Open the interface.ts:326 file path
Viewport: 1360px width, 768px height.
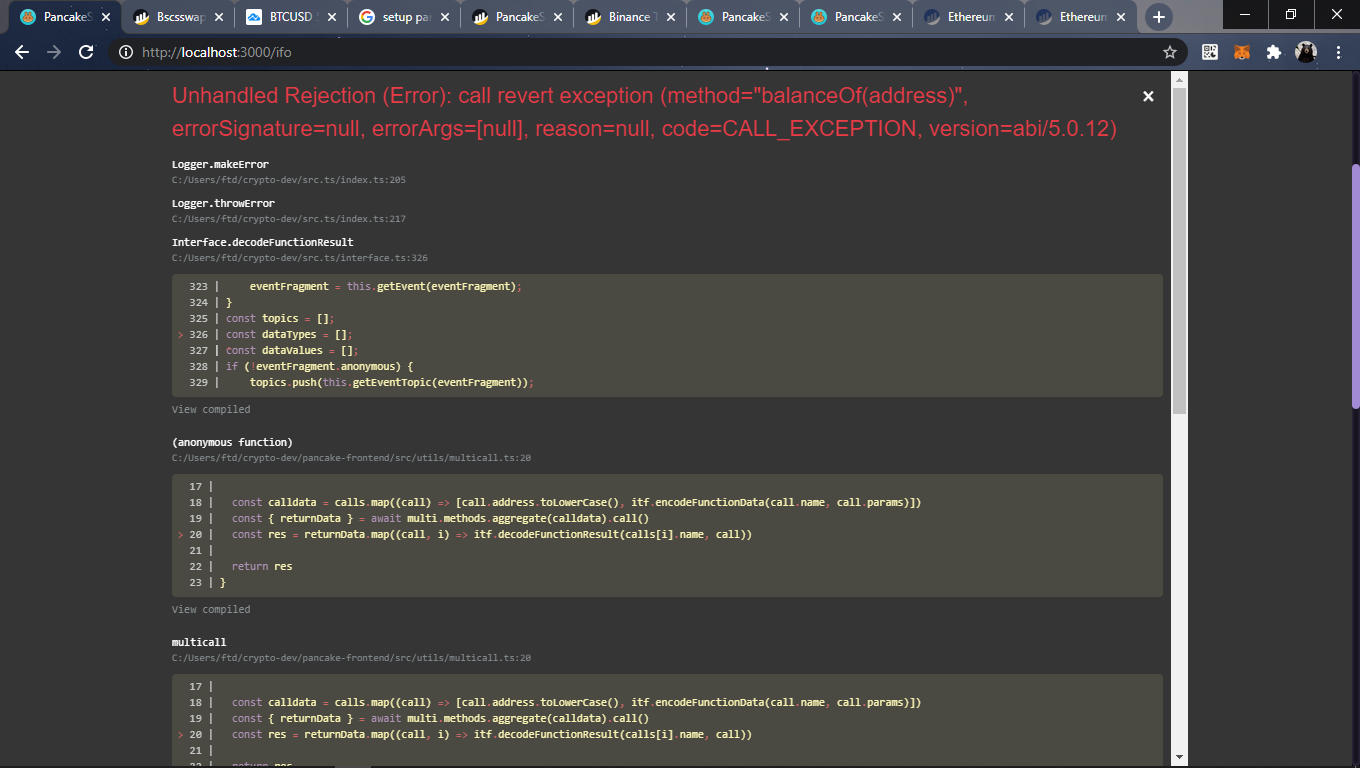pyautogui.click(x=300, y=257)
